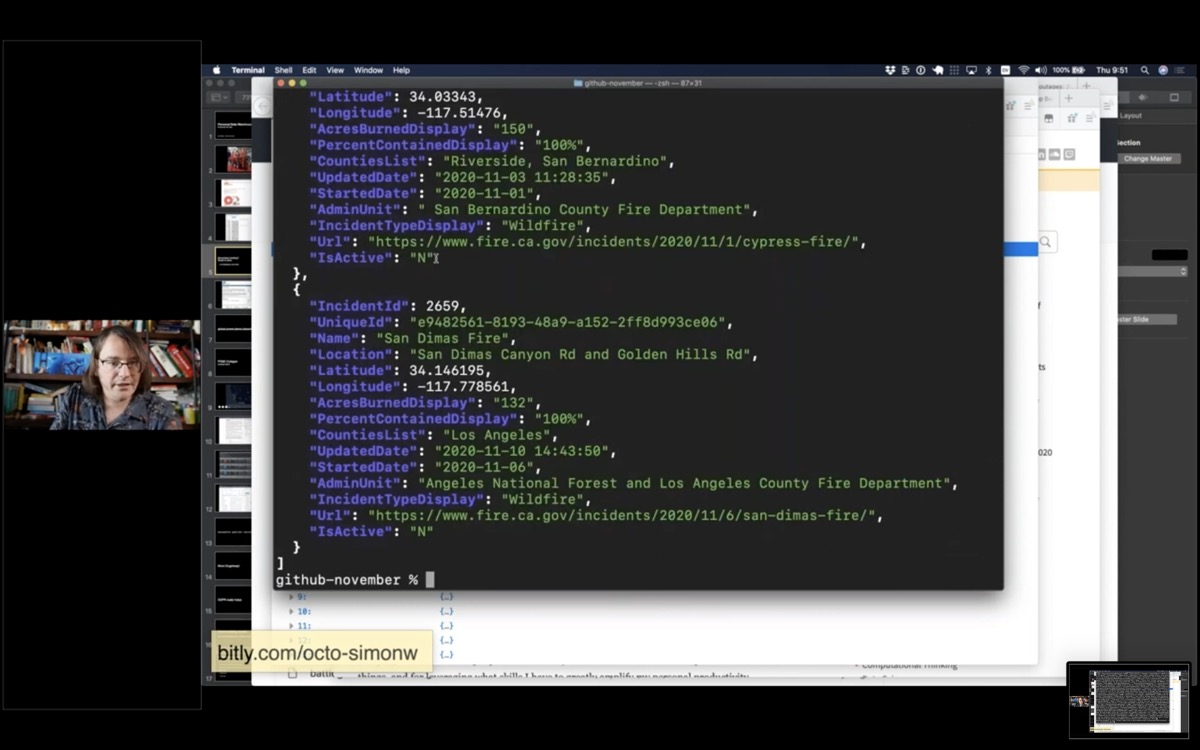The height and width of the screenshot is (750, 1200).
Task: Click the Longitude -117.778561 value
Action: pos(466,386)
